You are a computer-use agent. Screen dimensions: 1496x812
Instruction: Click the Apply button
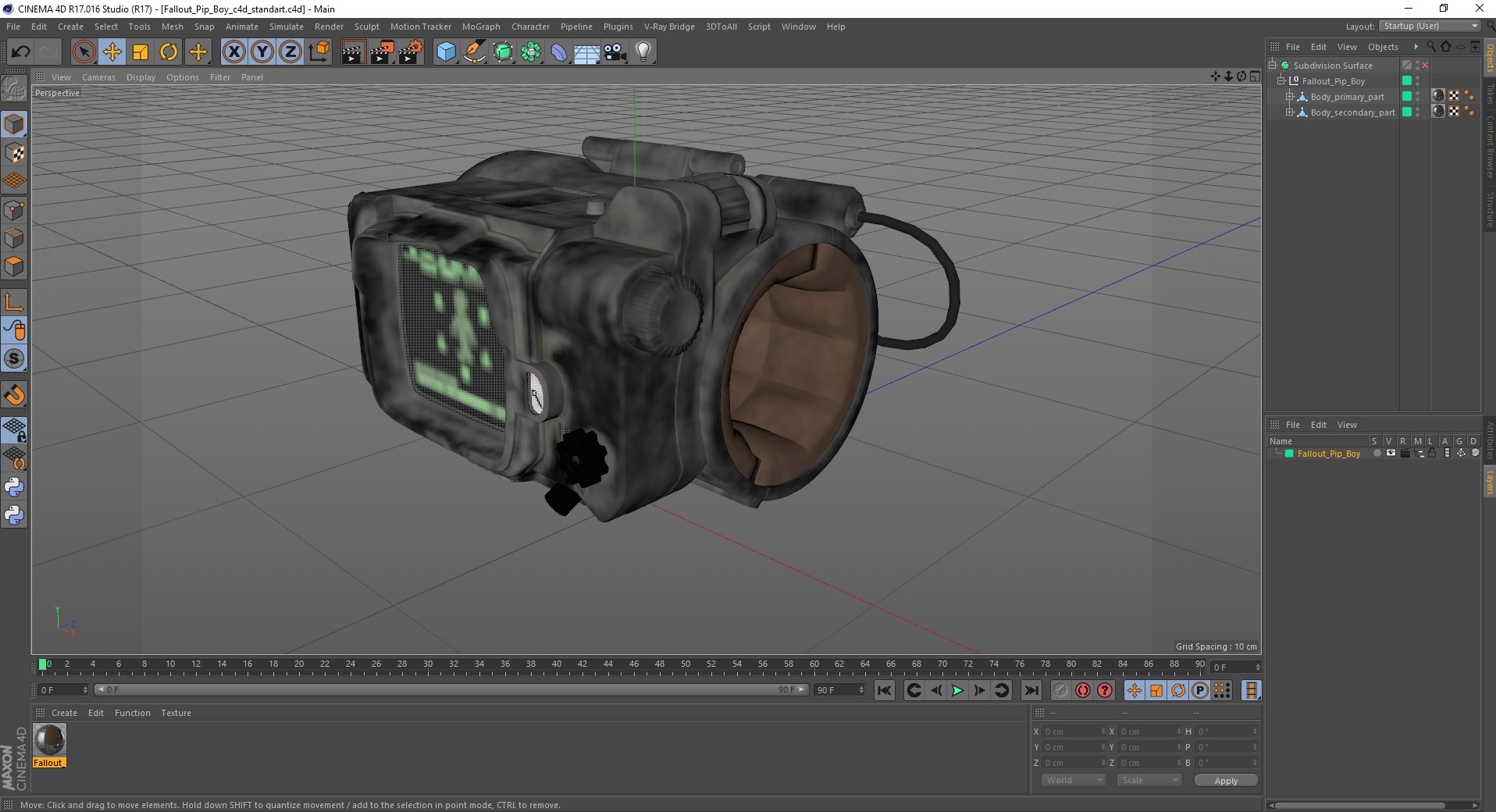(x=1226, y=781)
